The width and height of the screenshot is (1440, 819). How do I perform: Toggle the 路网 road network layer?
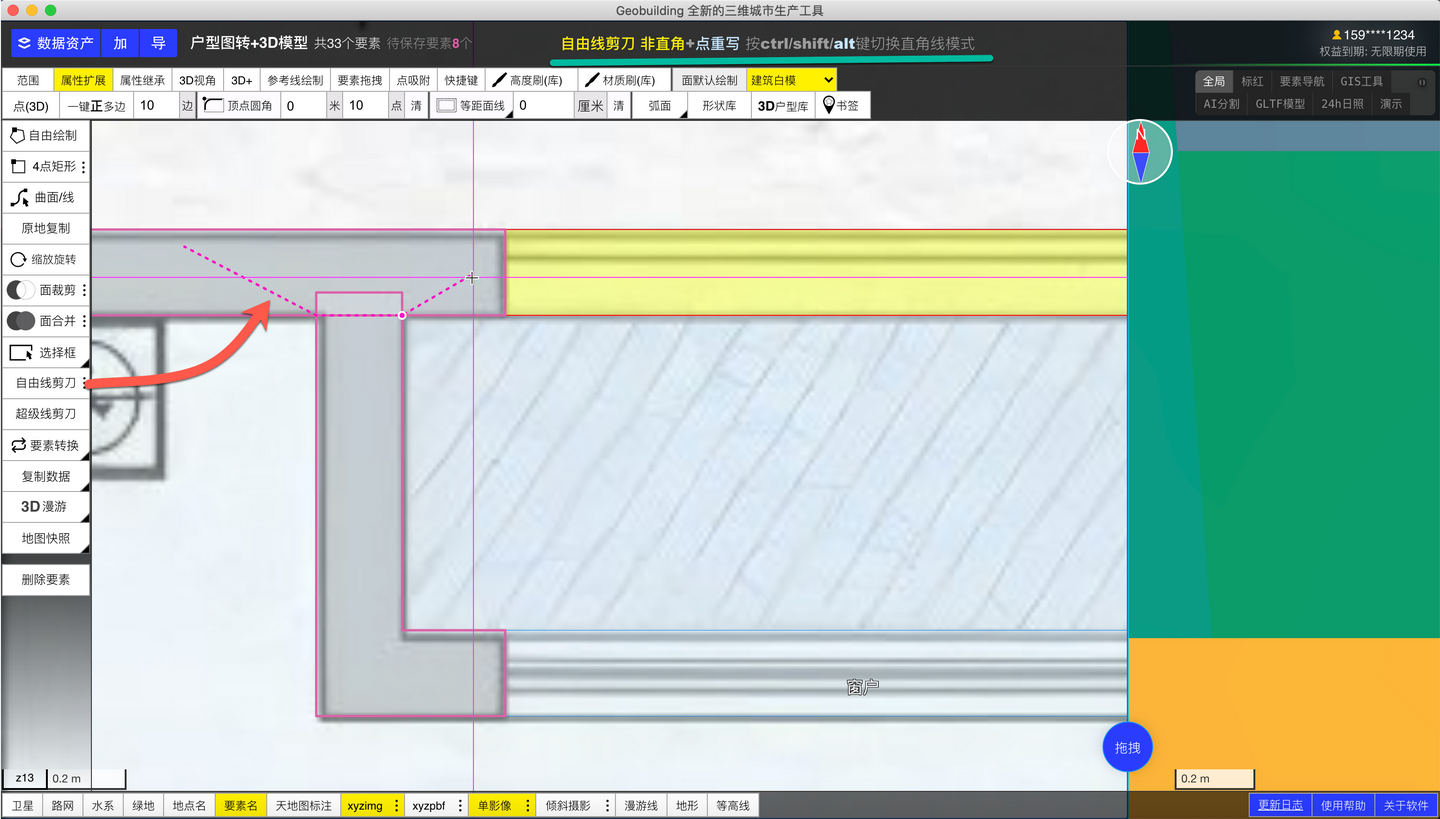point(62,805)
